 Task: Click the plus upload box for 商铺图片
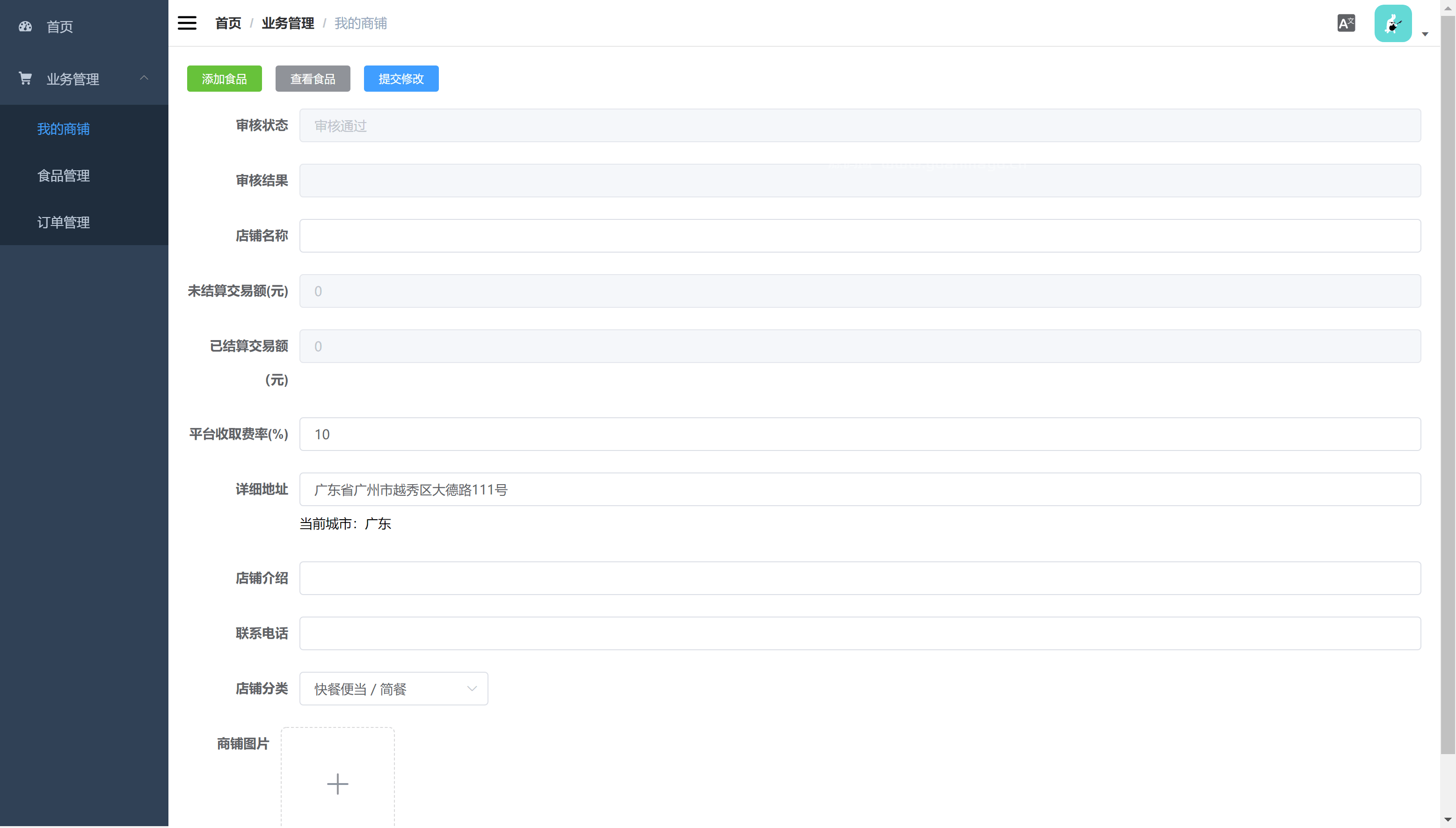pos(338,777)
